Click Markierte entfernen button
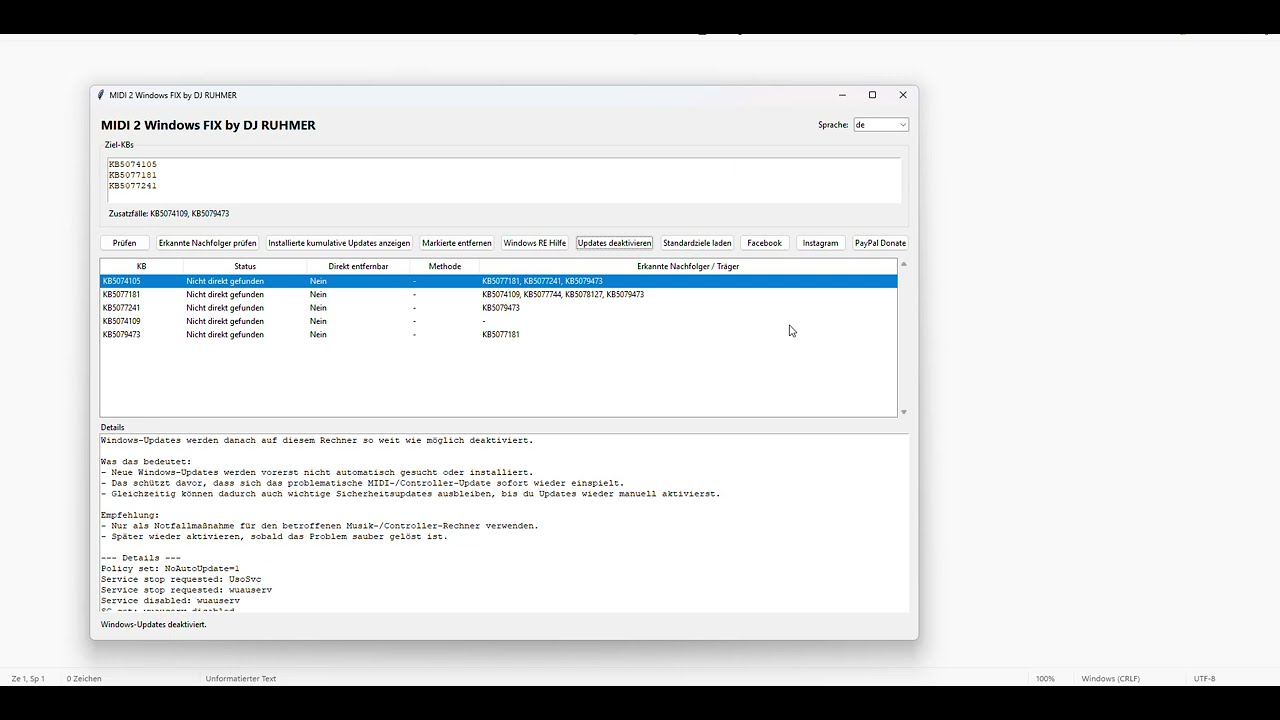 pos(457,243)
